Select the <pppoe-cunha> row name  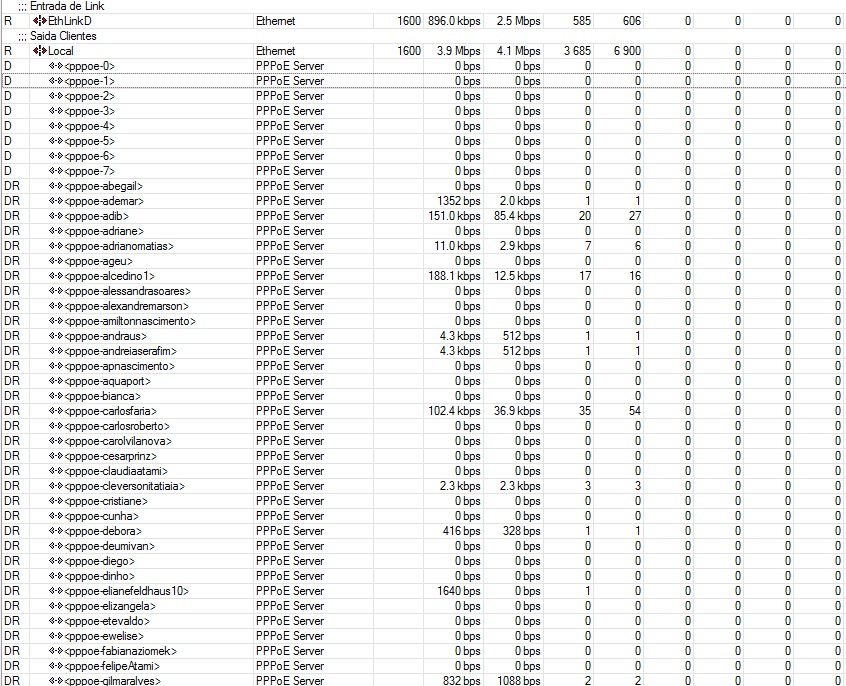coord(101,517)
